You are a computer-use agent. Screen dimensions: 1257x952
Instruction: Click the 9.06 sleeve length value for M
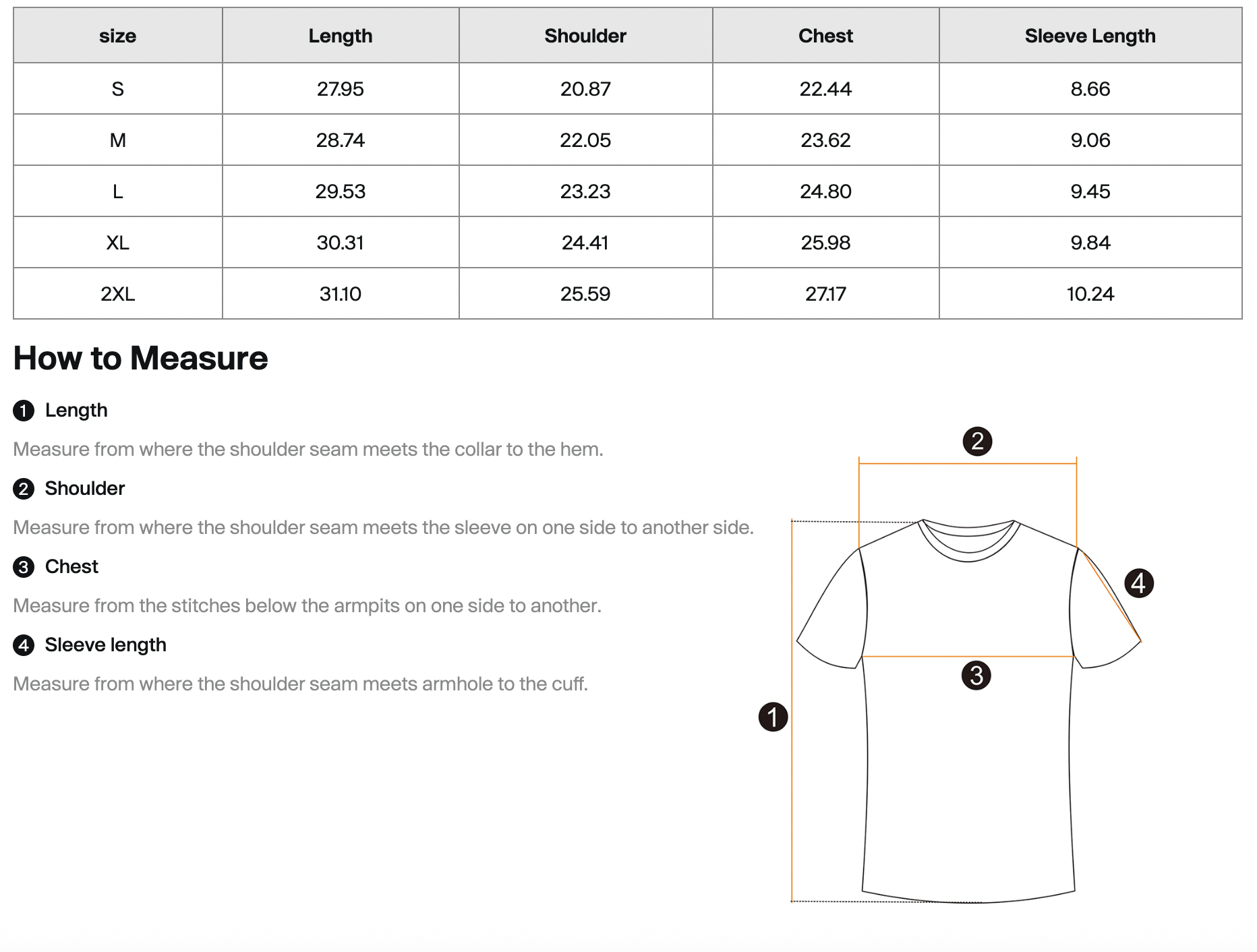[x=1090, y=140]
